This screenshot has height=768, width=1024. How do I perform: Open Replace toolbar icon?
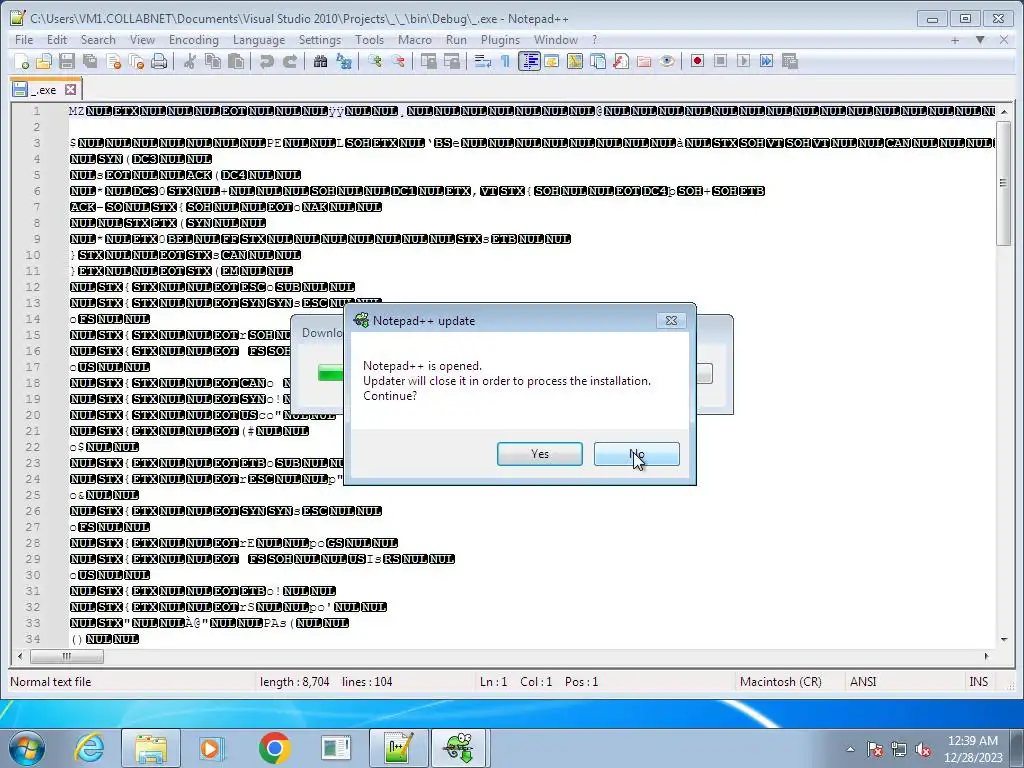click(x=344, y=61)
